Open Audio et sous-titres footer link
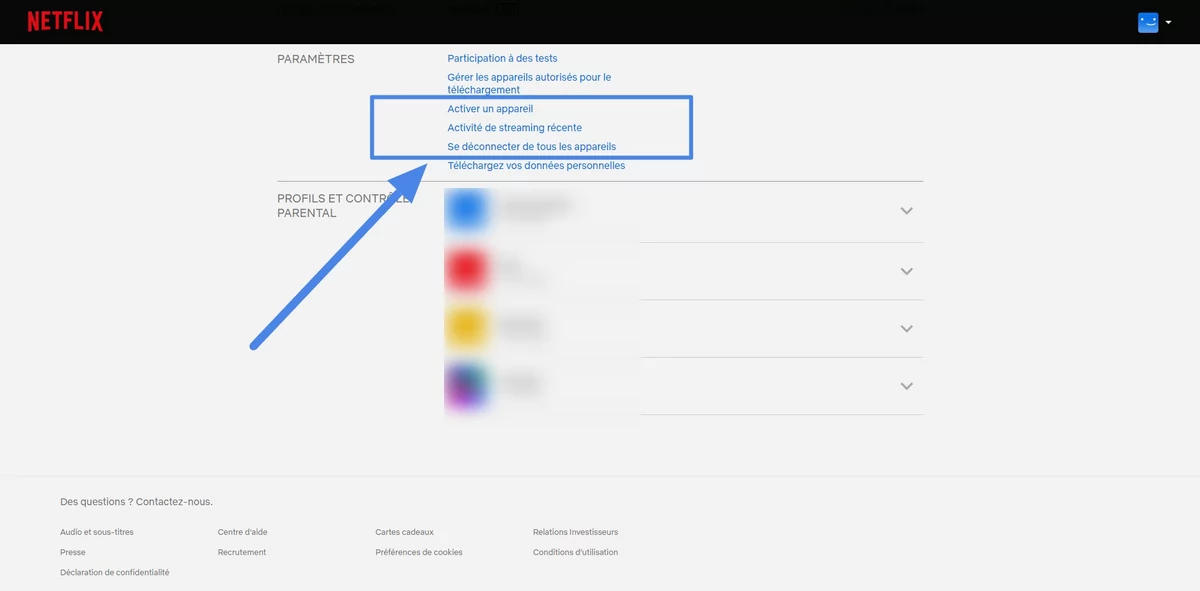The image size is (1200, 591). coord(97,532)
